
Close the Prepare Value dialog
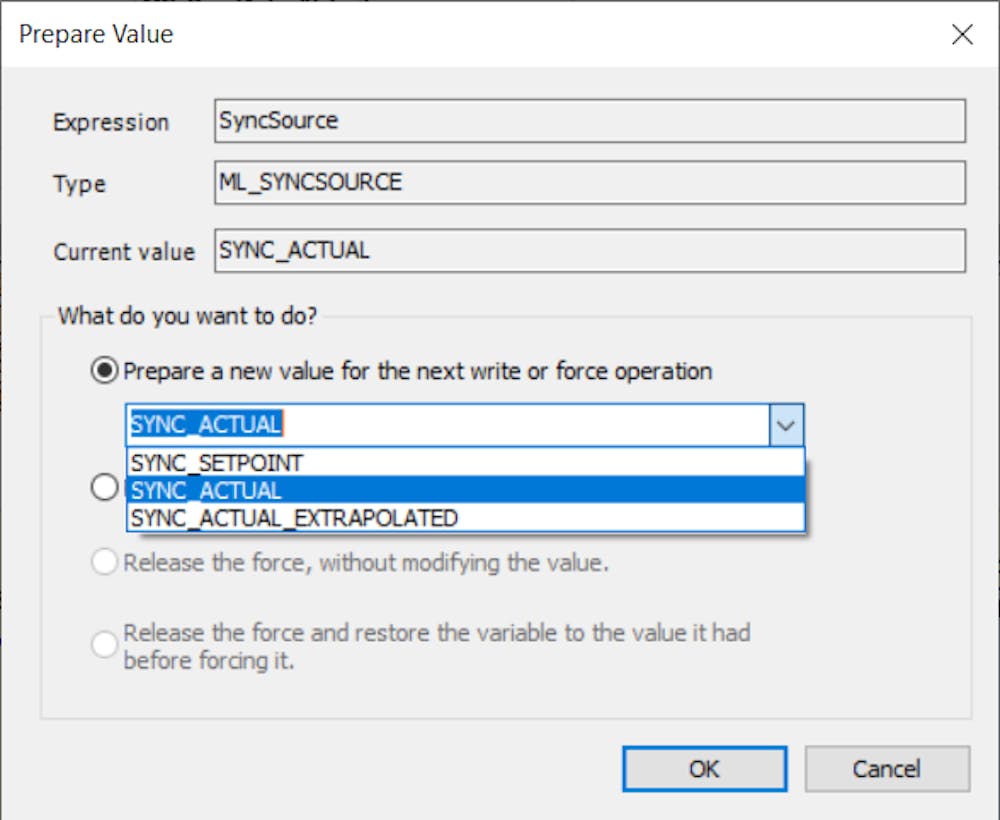[x=962, y=34]
